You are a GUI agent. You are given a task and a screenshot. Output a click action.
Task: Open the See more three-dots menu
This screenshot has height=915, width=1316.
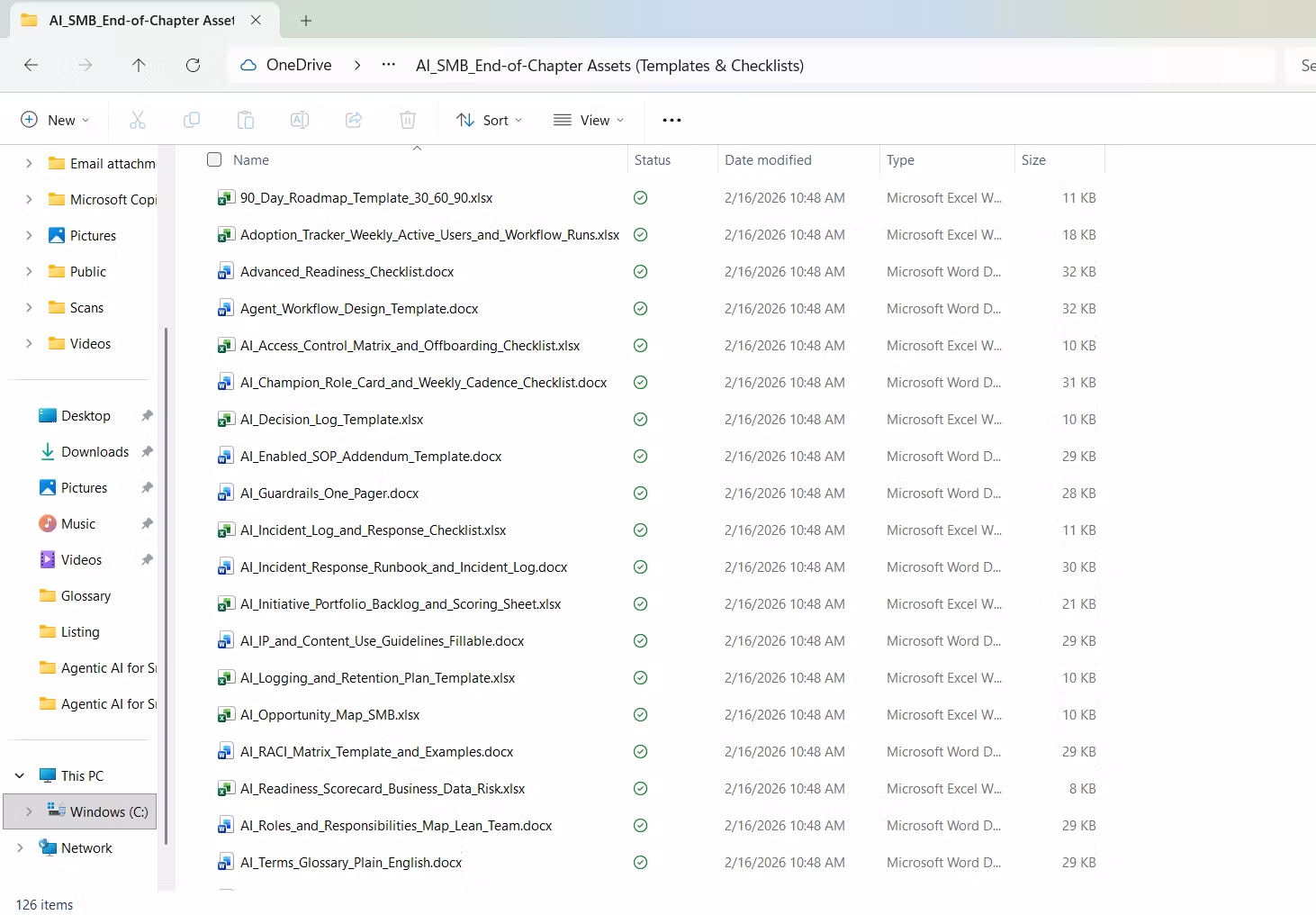click(672, 120)
